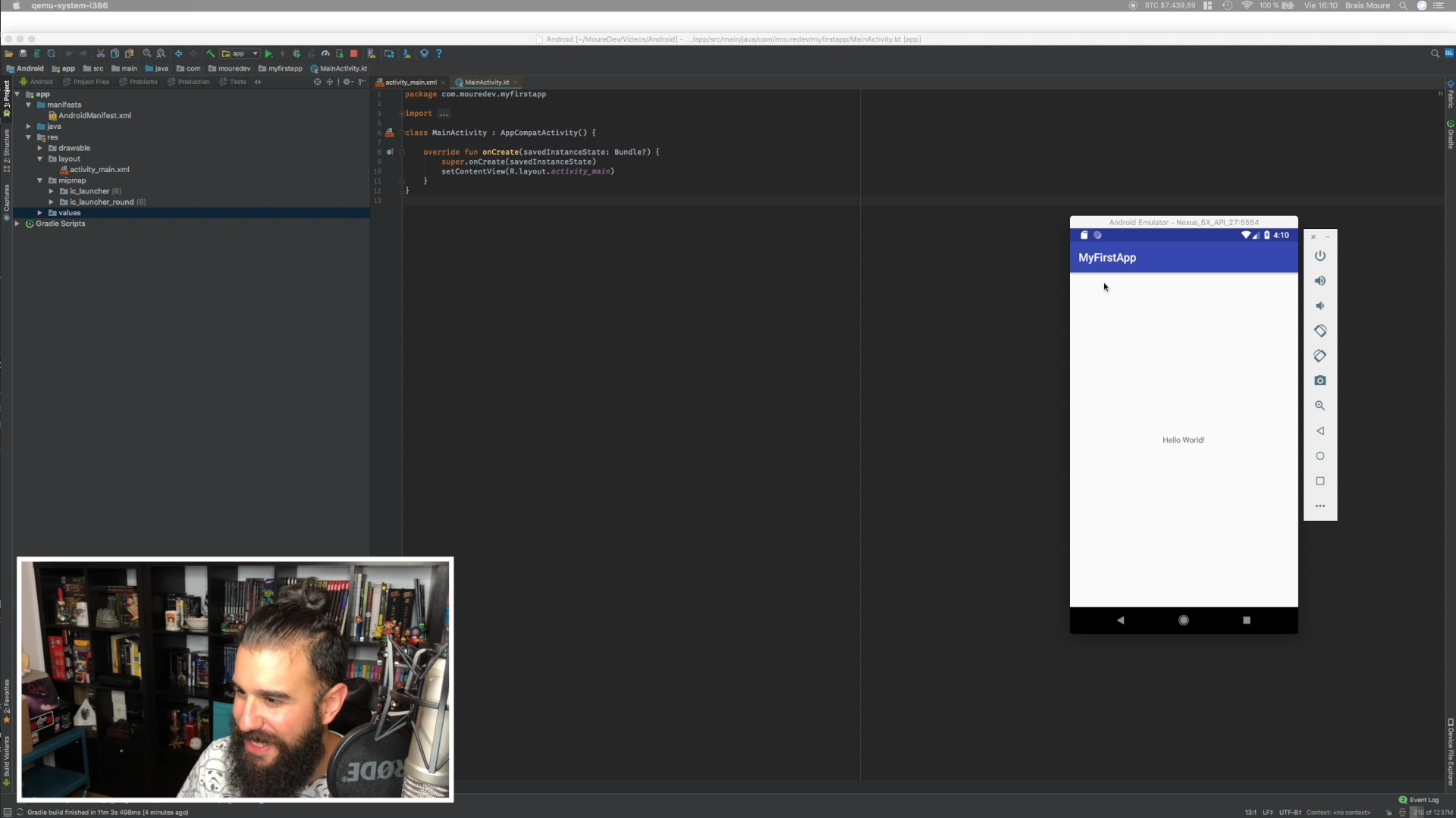1456x818 pixels.
Task: Tap the Android recents button on the phone navigation bar
Action: pos(1246,620)
